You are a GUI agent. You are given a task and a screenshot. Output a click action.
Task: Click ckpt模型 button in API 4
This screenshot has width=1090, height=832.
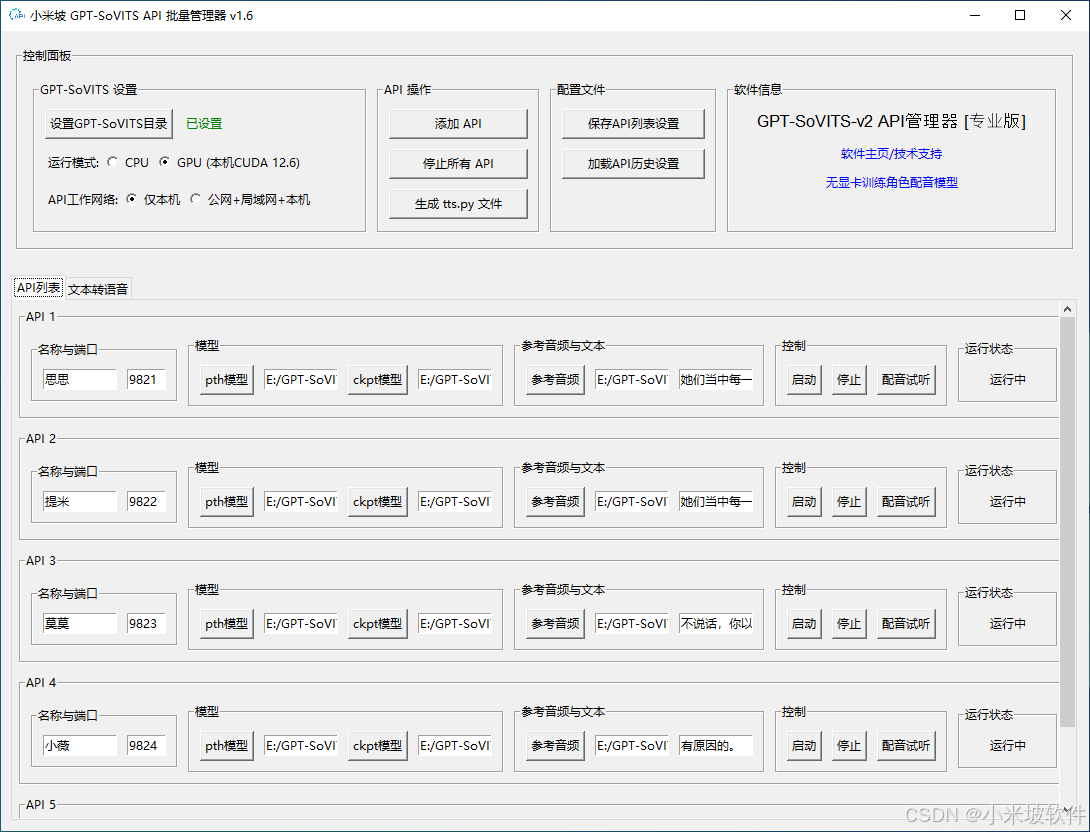pos(377,746)
